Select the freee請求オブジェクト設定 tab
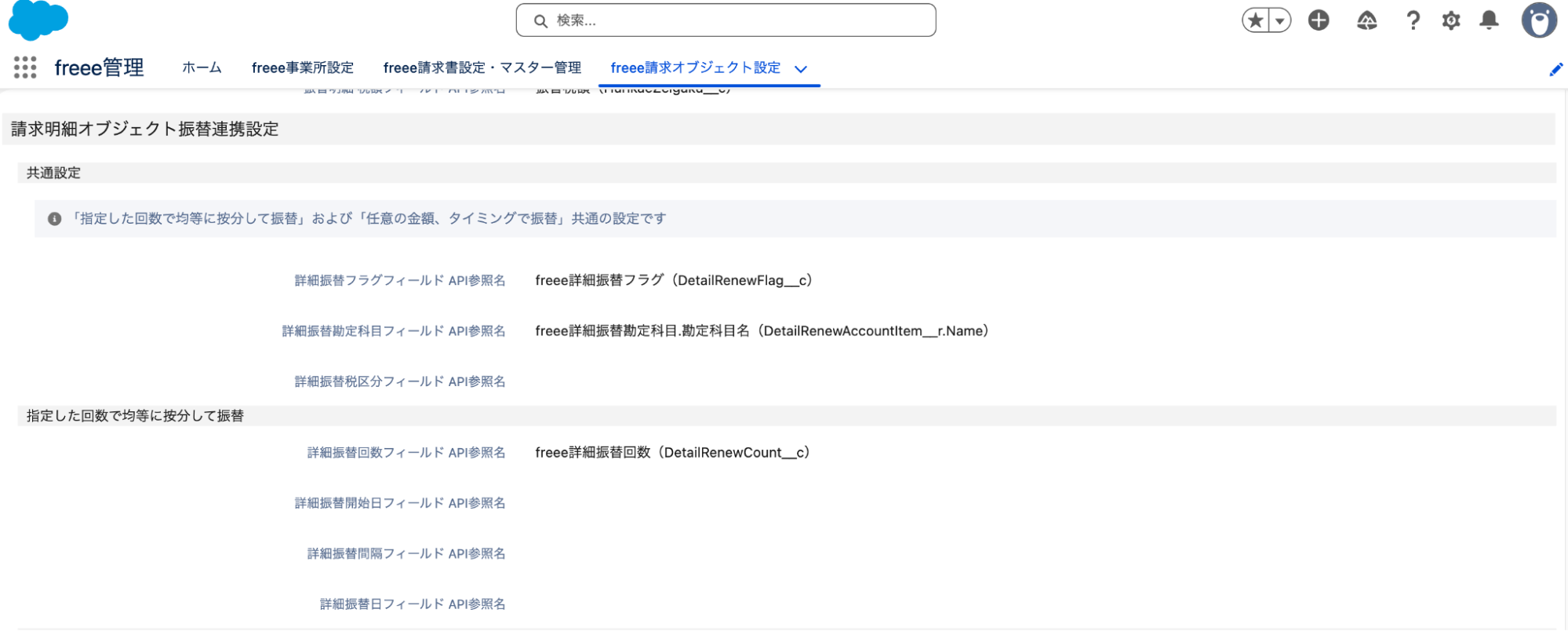The image size is (1568, 631). tap(696, 67)
